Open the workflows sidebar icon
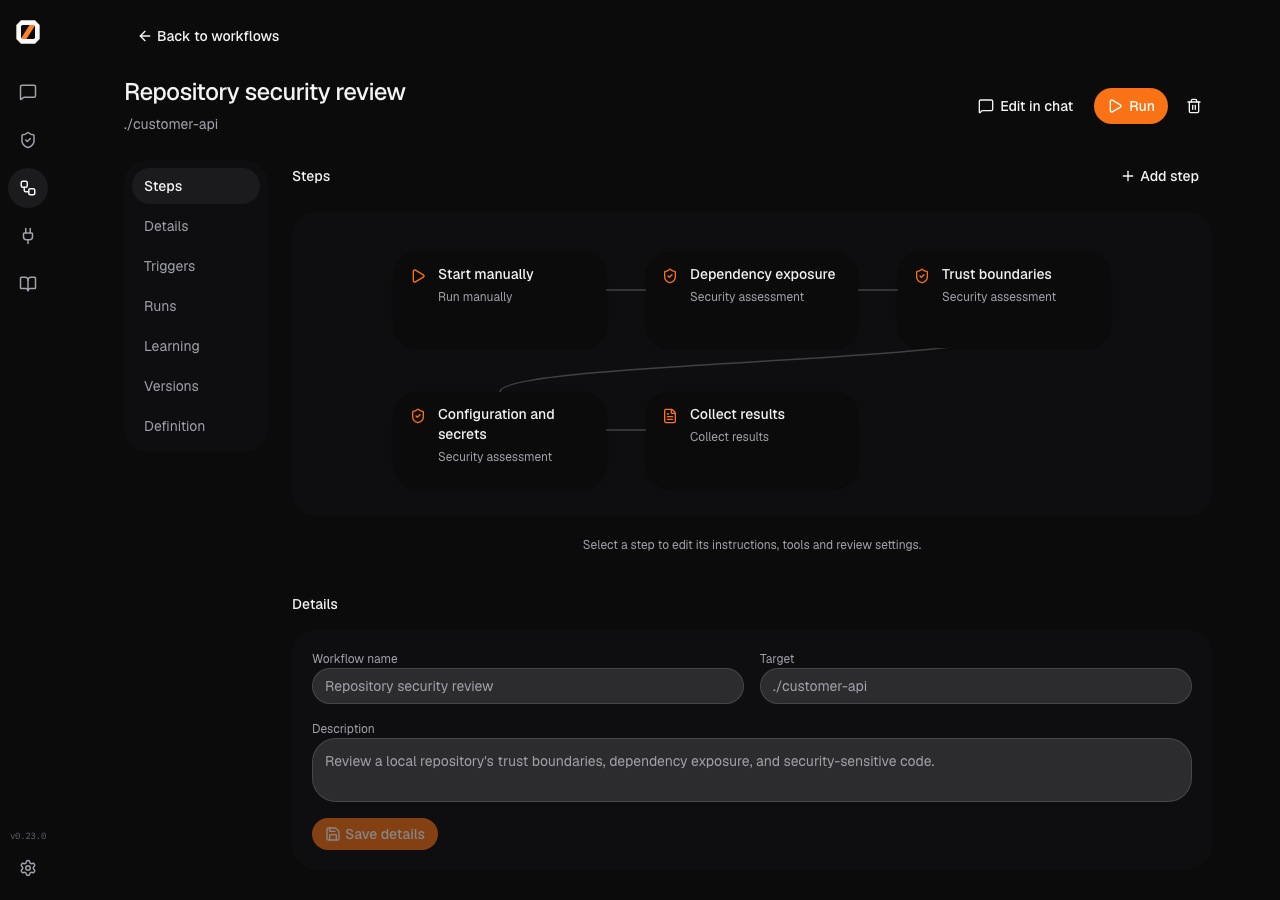This screenshot has width=1280, height=900. (x=28, y=188)
